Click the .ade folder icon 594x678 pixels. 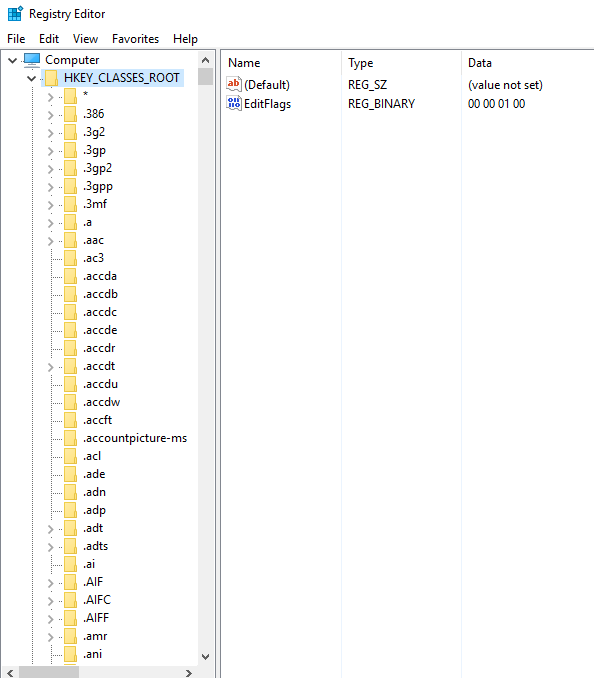(70, 474)
